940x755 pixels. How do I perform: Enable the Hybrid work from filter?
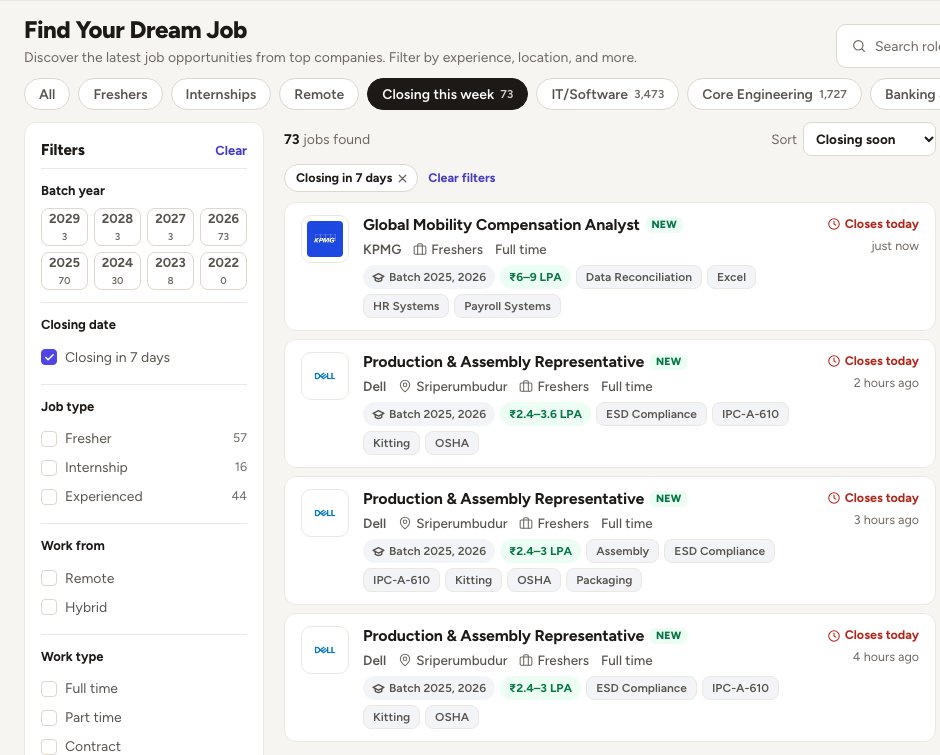coord(49,607)
